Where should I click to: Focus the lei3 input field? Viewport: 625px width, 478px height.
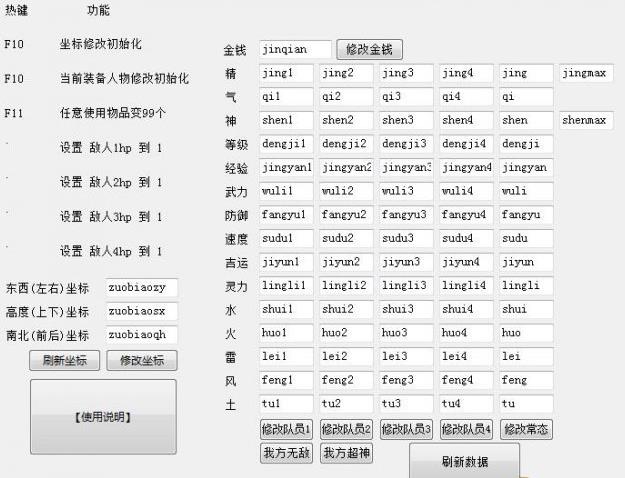[x=406, y=356]
